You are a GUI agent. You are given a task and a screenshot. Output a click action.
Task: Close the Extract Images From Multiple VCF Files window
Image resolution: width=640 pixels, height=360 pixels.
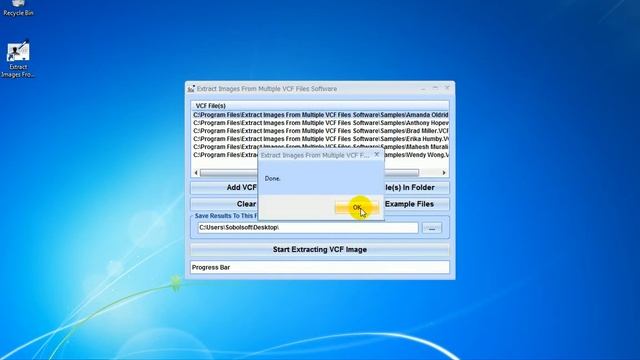point(447,88)
